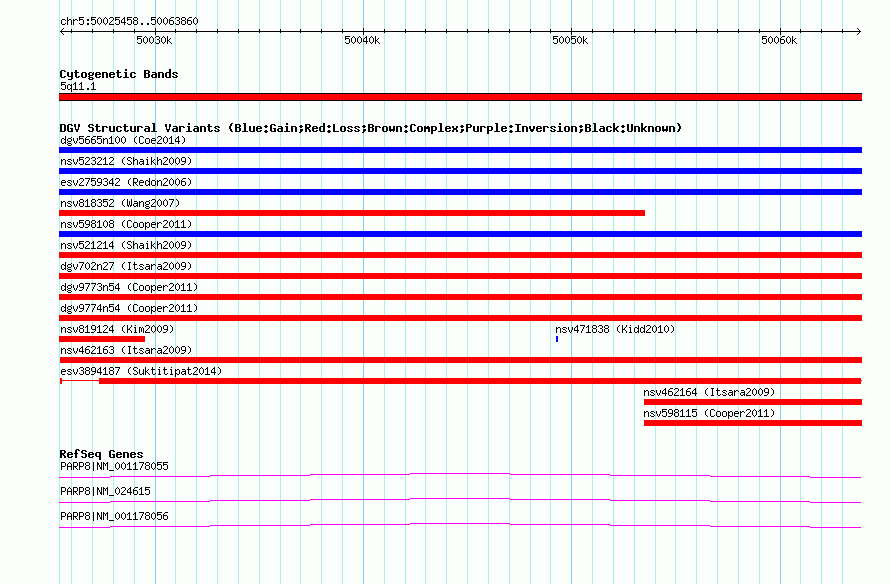Click the red 5q11.1 cytogenetic band bar
890x584 pixels.
460,97
